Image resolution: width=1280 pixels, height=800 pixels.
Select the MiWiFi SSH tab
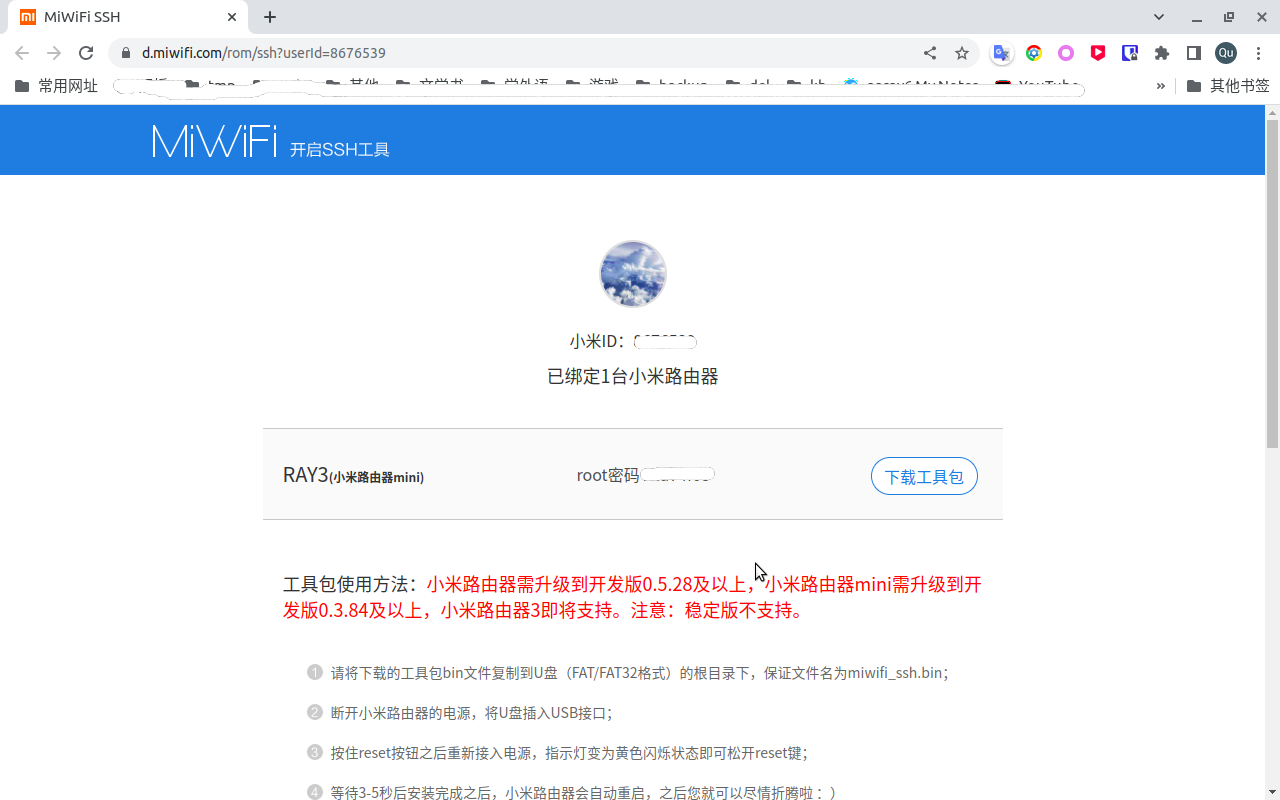(x=127, y=17)
